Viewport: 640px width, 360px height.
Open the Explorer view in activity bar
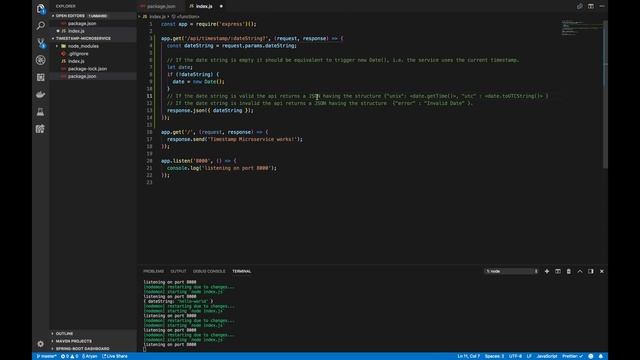point(40,9)
